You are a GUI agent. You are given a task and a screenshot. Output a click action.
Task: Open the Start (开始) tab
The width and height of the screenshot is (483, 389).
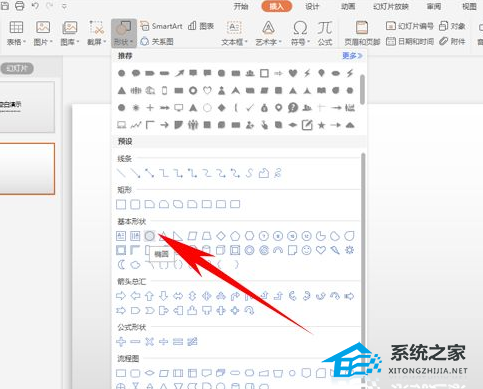tap(241, 6)
